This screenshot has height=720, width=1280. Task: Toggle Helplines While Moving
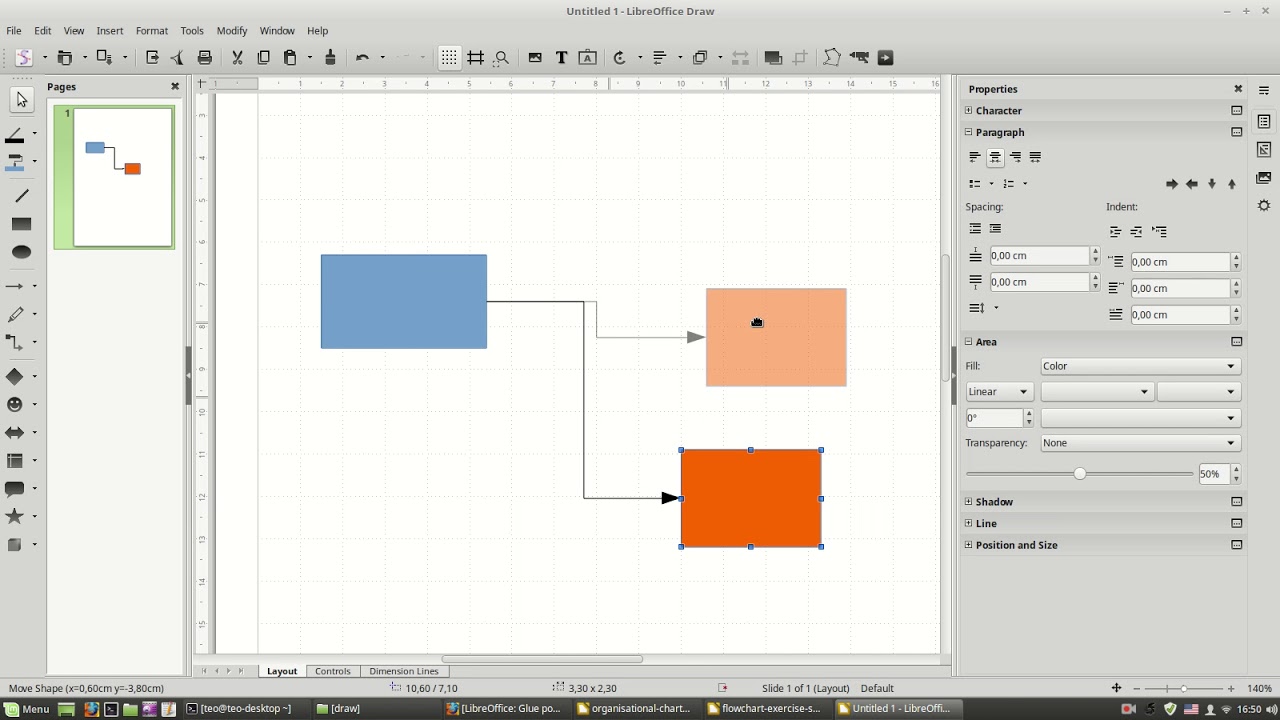tap(476, 58)
